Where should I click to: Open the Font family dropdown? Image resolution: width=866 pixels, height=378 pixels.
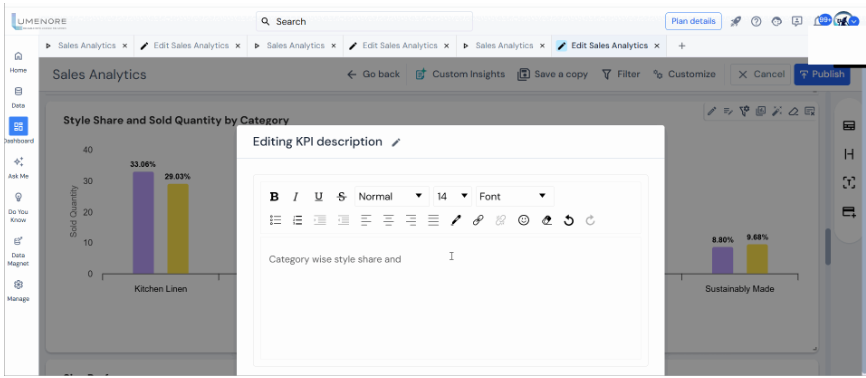tap(515, 196)
